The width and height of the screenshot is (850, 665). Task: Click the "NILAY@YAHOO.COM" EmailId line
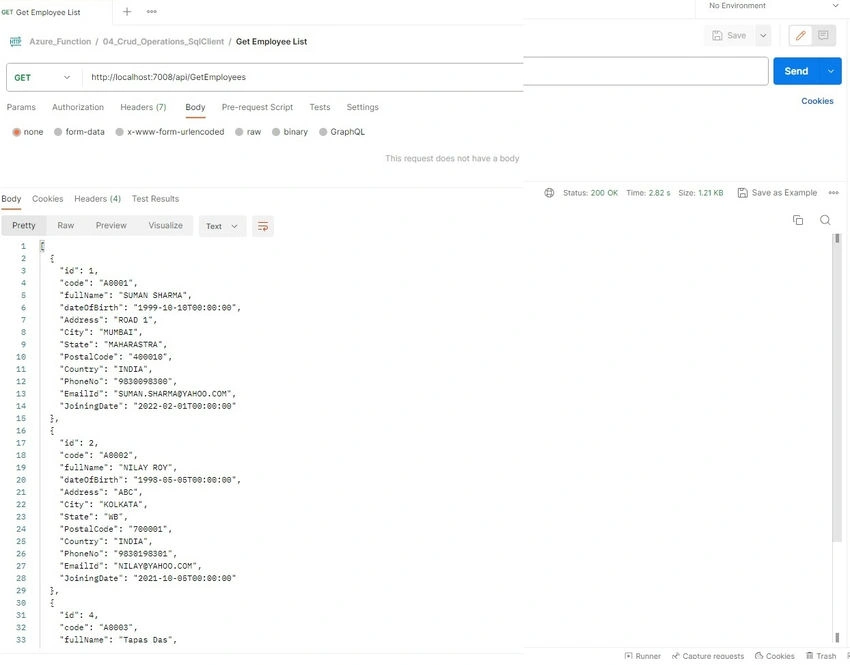(131, 566)
